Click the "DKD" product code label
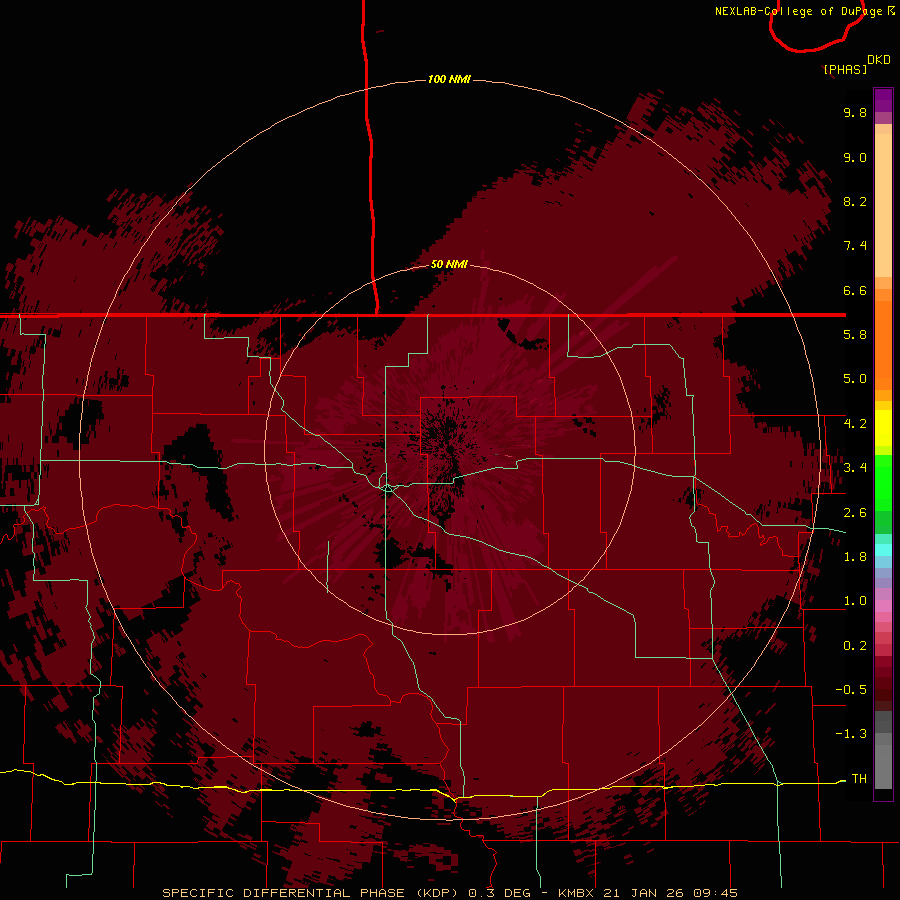This screenshot has height=900, width=900. (x=879, y=60)
